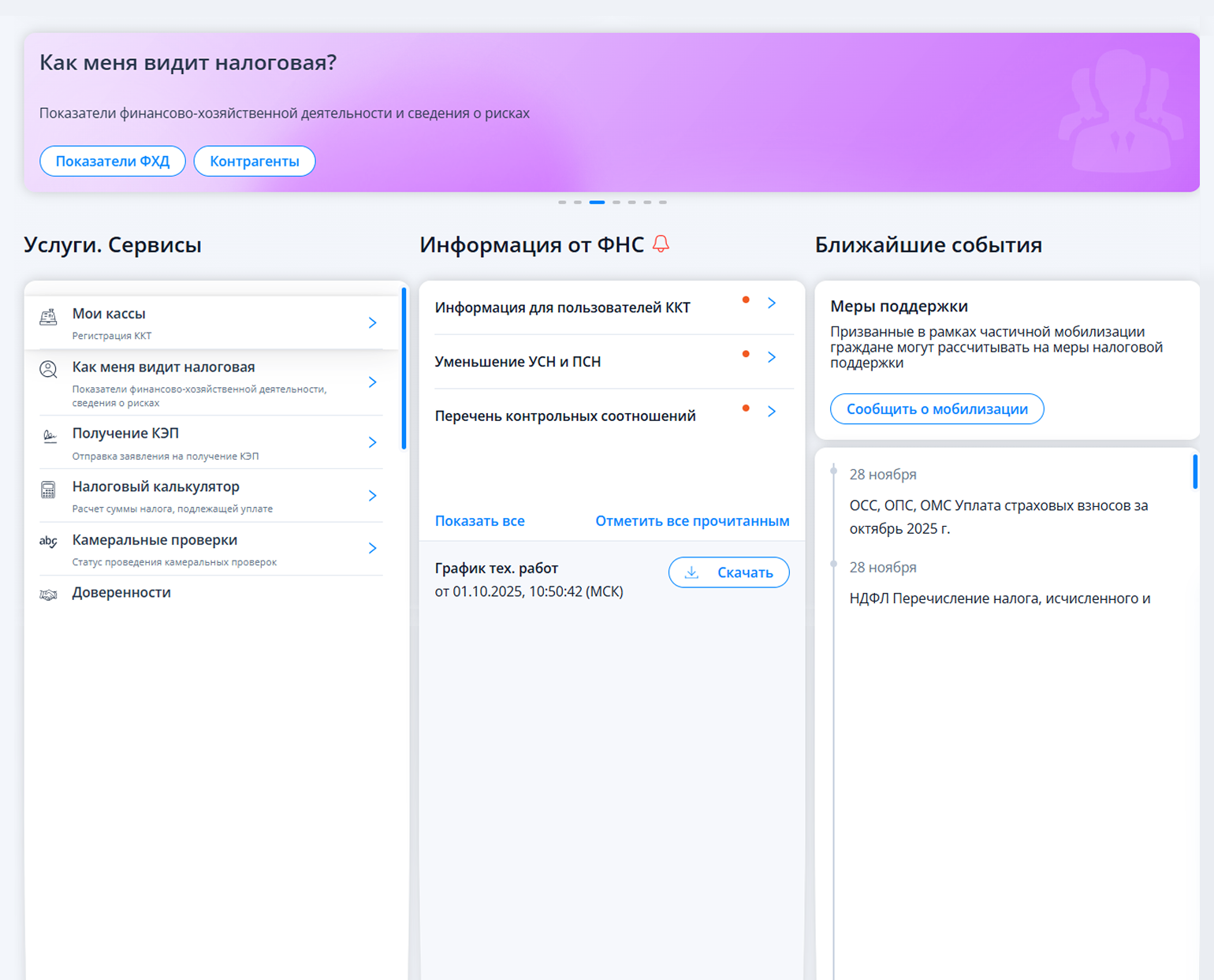The width and height of the screenshot is (1214, 980).
Task: Open Показатели ФХД button in banner
Action: point(113,161)
